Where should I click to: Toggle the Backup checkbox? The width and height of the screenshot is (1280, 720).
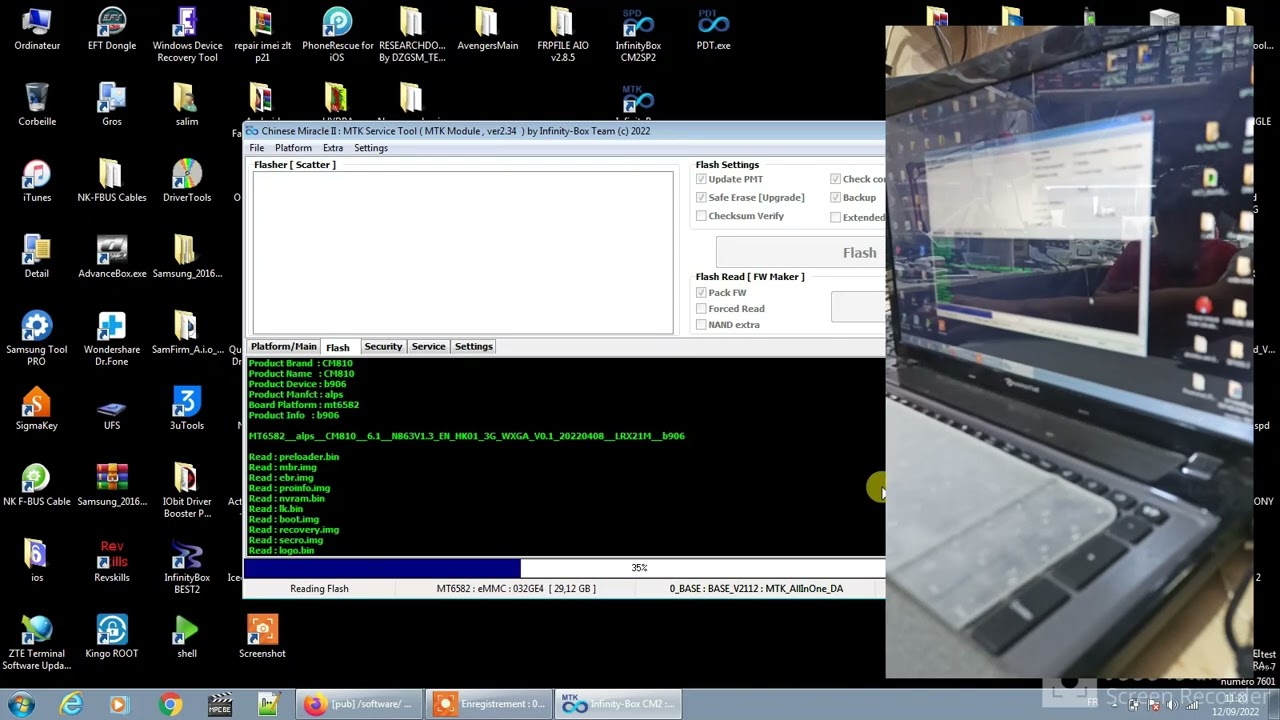coord(835,197)
